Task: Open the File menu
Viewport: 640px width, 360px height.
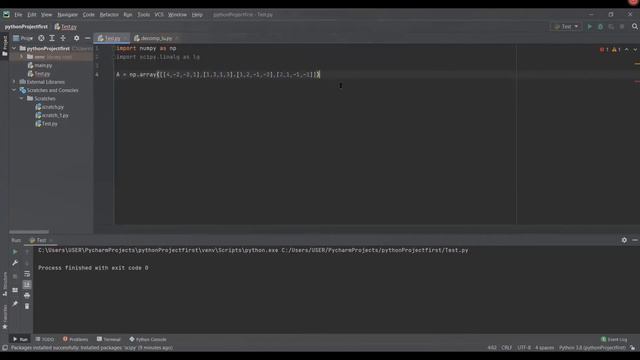Action: [x=18, y=15]
